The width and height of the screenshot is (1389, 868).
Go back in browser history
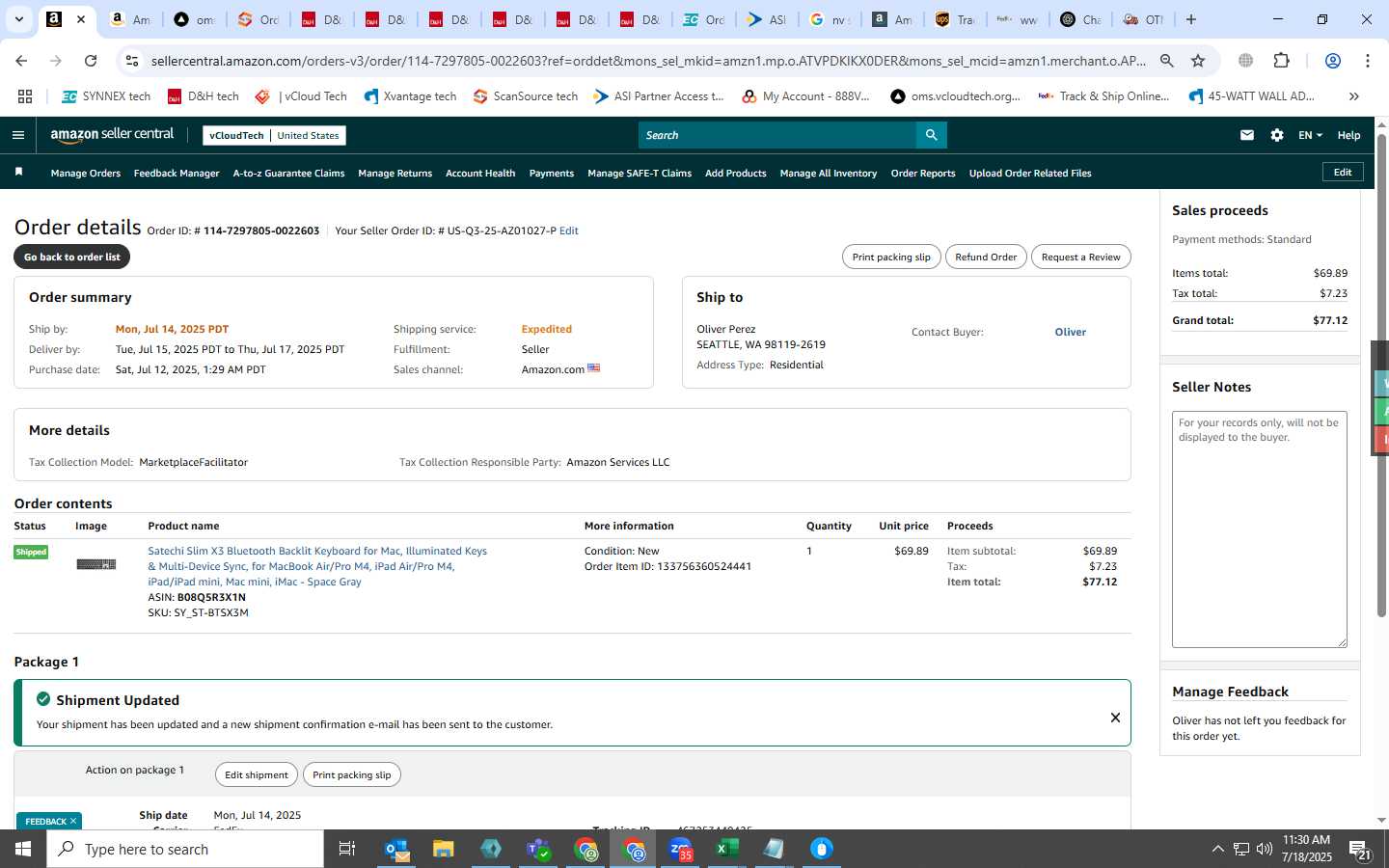[21, 61]
